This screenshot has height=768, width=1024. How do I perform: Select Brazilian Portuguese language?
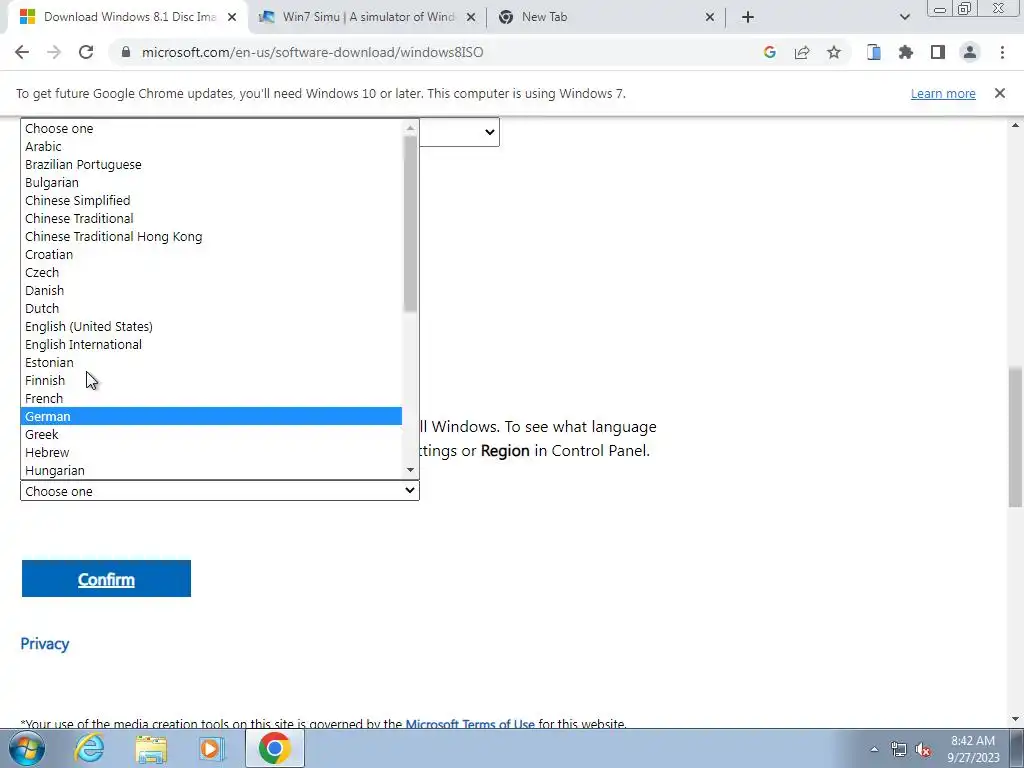click(x=211, y=165)
